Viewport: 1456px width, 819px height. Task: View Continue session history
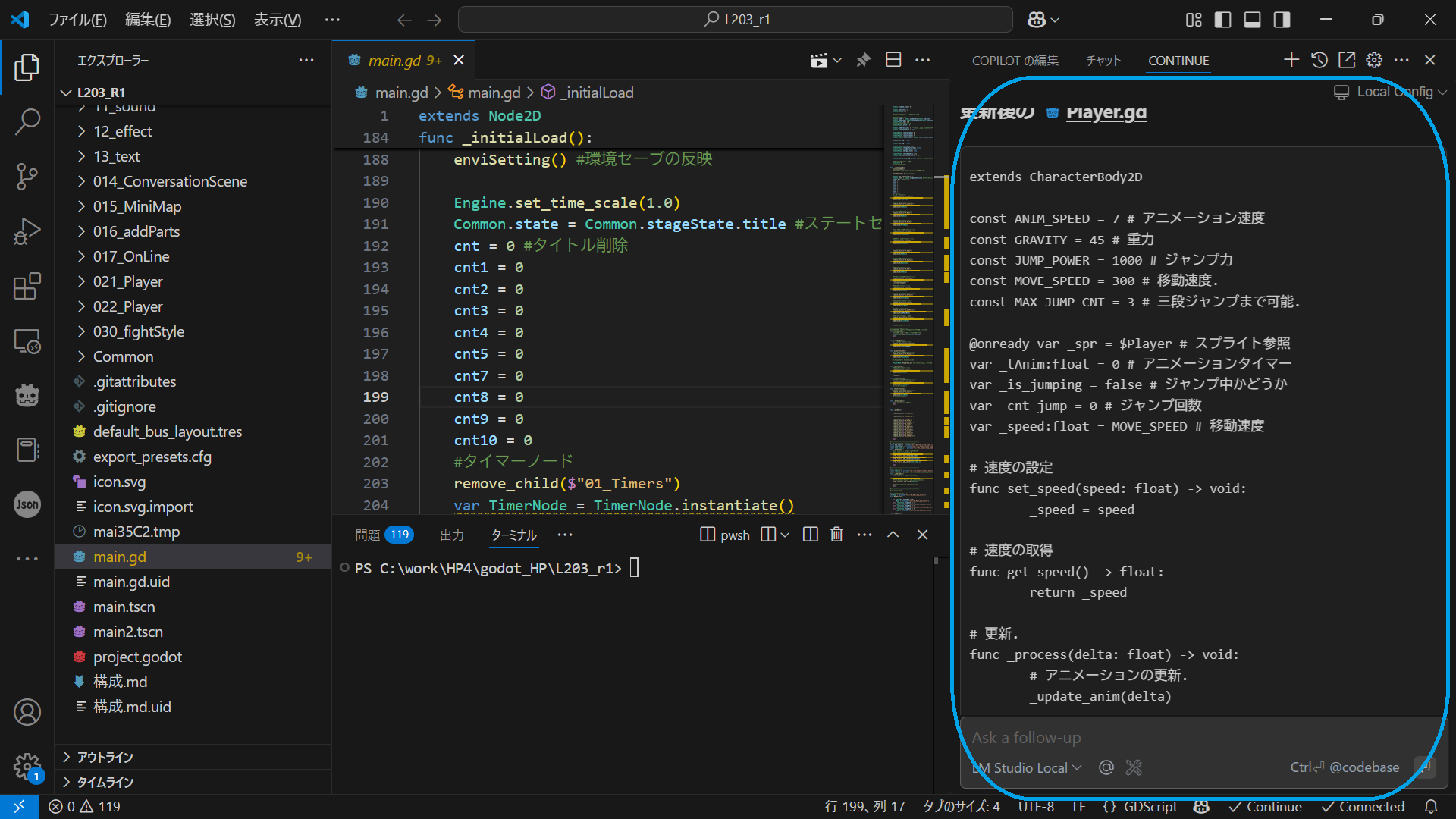1319,60
